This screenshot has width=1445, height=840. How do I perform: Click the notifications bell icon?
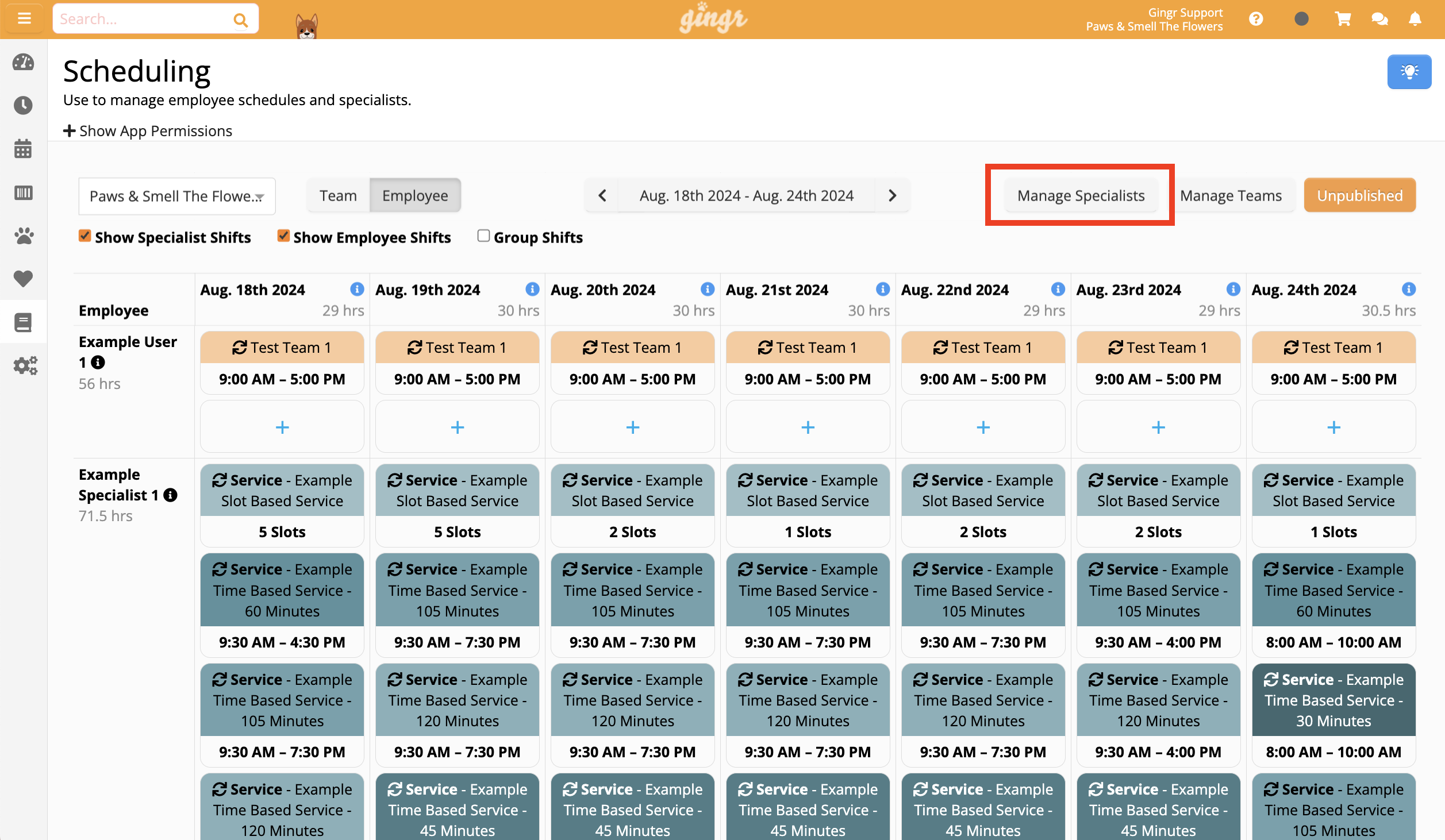pyautogui.click(x=1416, y=18)
